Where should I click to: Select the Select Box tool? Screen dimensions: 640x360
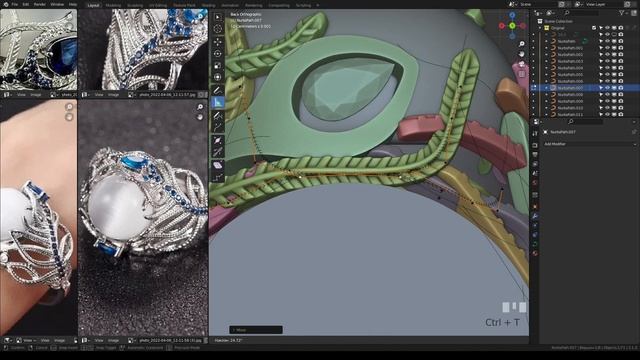[218, 17]
